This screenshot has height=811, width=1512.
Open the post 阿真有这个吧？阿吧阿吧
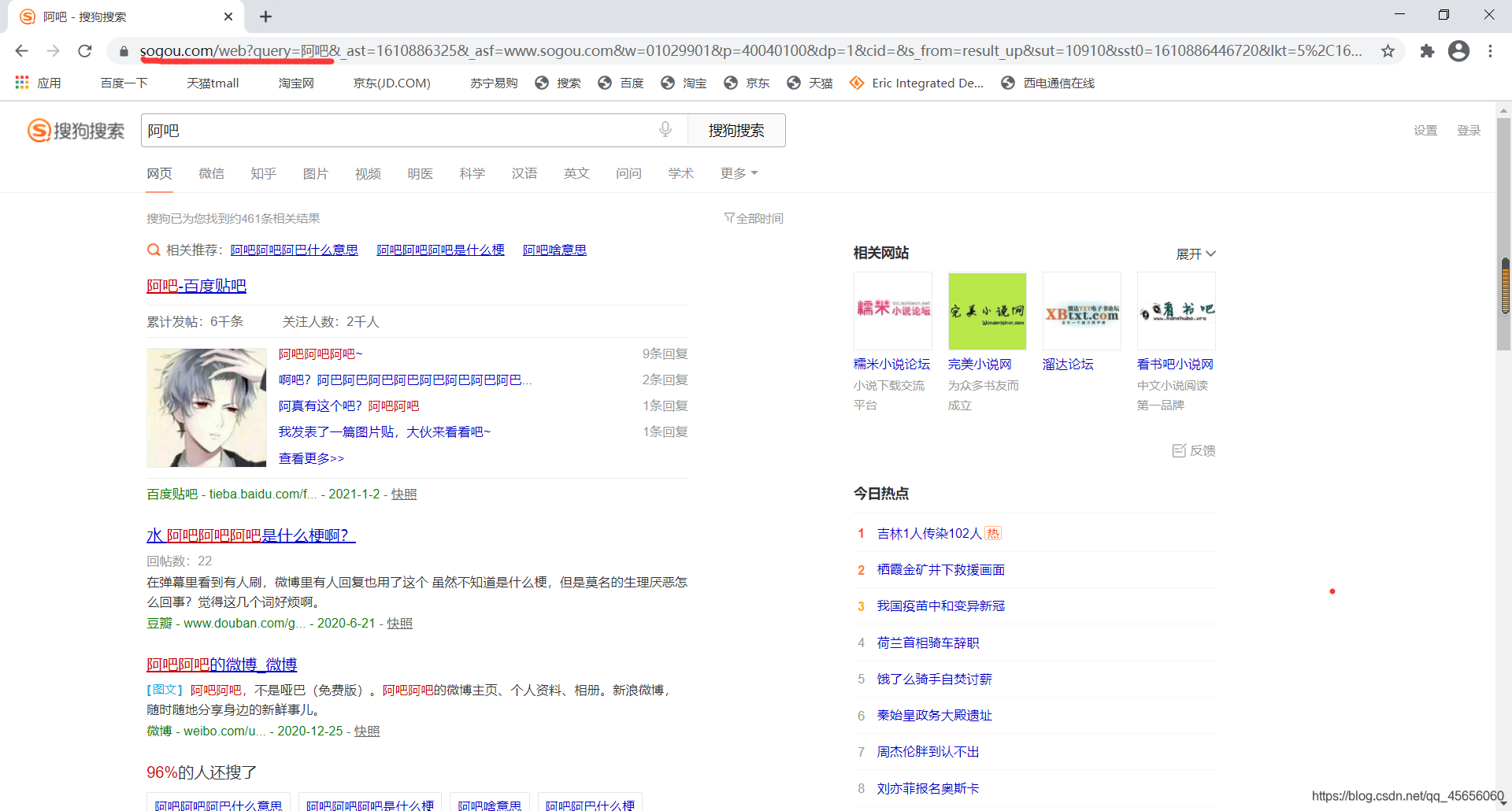(x=349, y=405)
